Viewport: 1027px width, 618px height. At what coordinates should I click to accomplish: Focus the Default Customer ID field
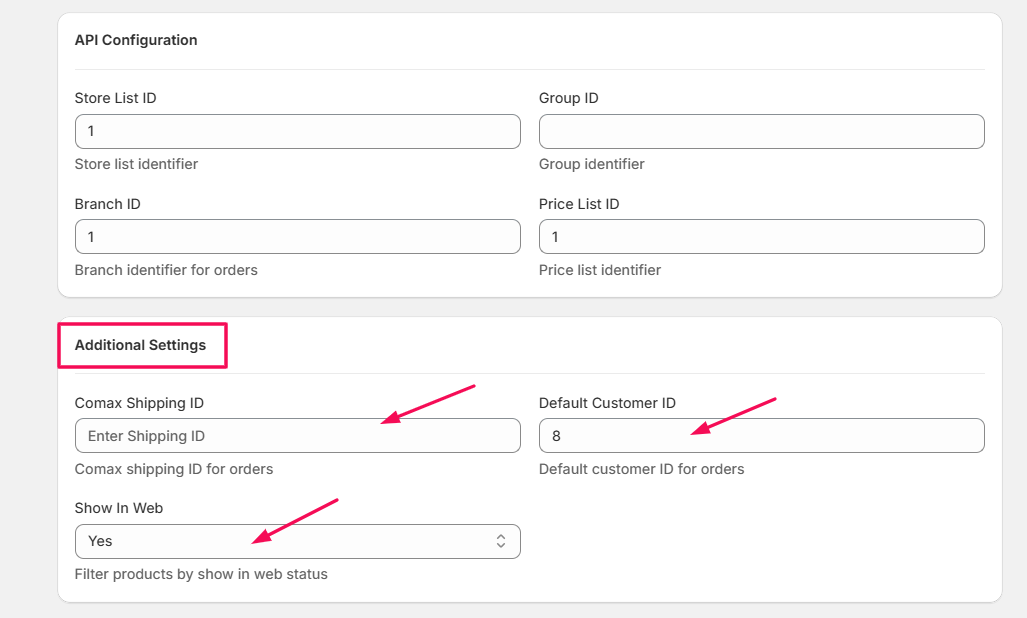[x=761, y=436]
